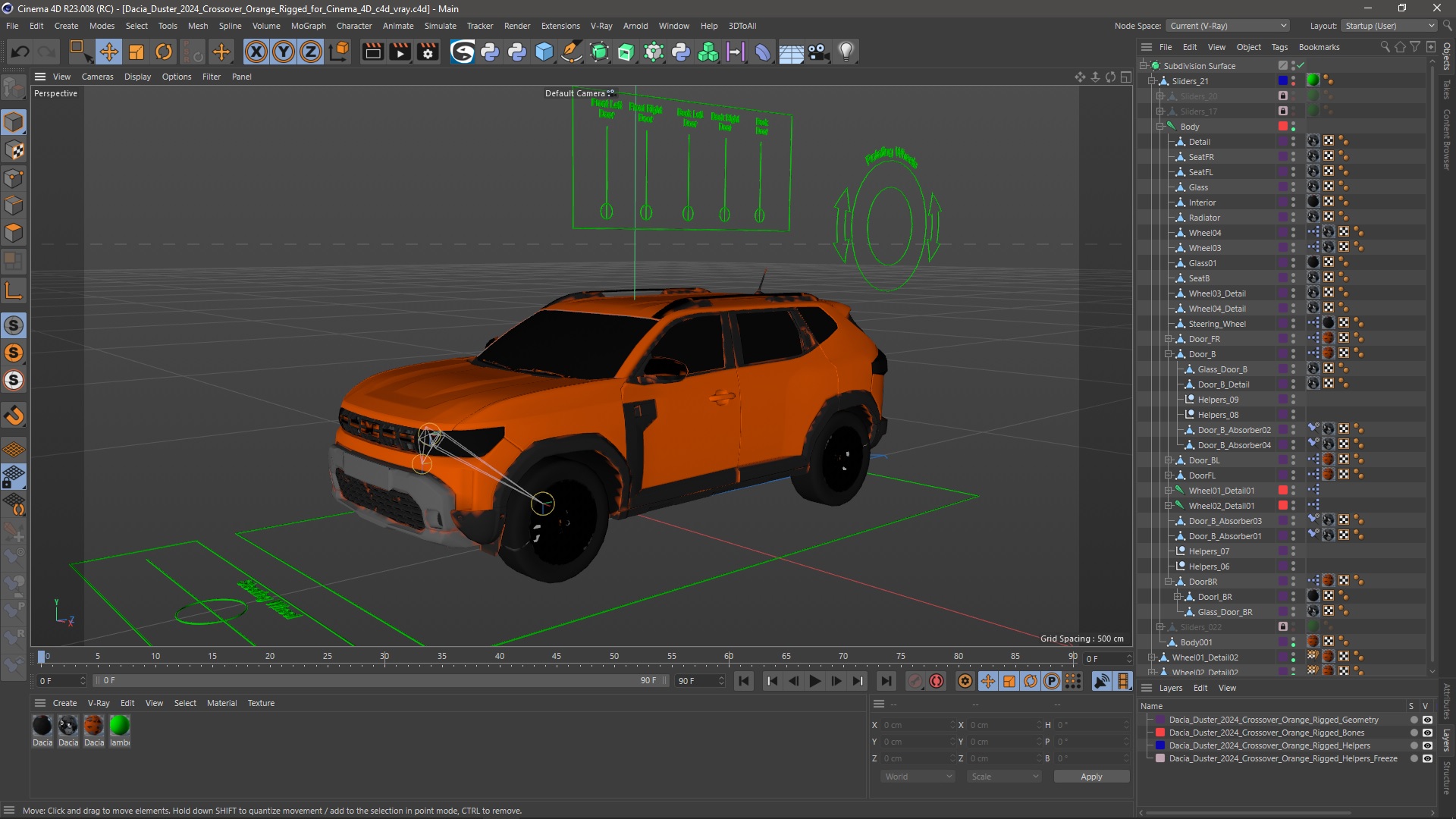The height and width of the screenshot is (819, 1456).
Task: Select Polygons mode orange cube icon
Action: [14, 233]
